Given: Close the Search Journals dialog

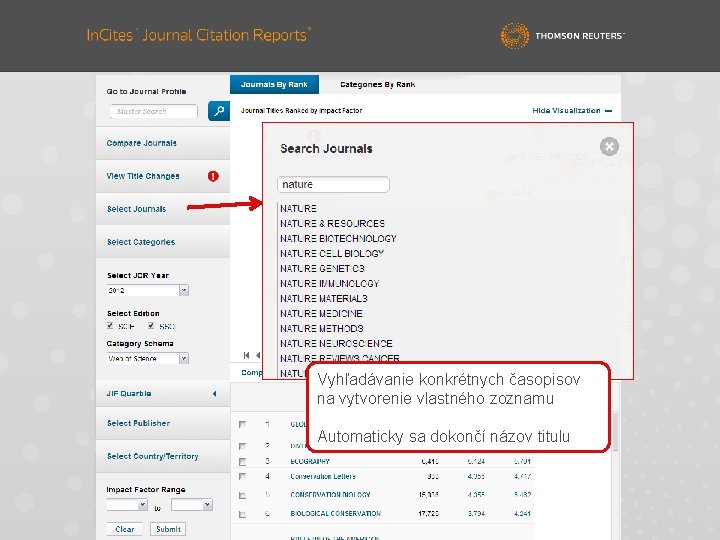Looking at the screenshot, I should pos(609,146).
